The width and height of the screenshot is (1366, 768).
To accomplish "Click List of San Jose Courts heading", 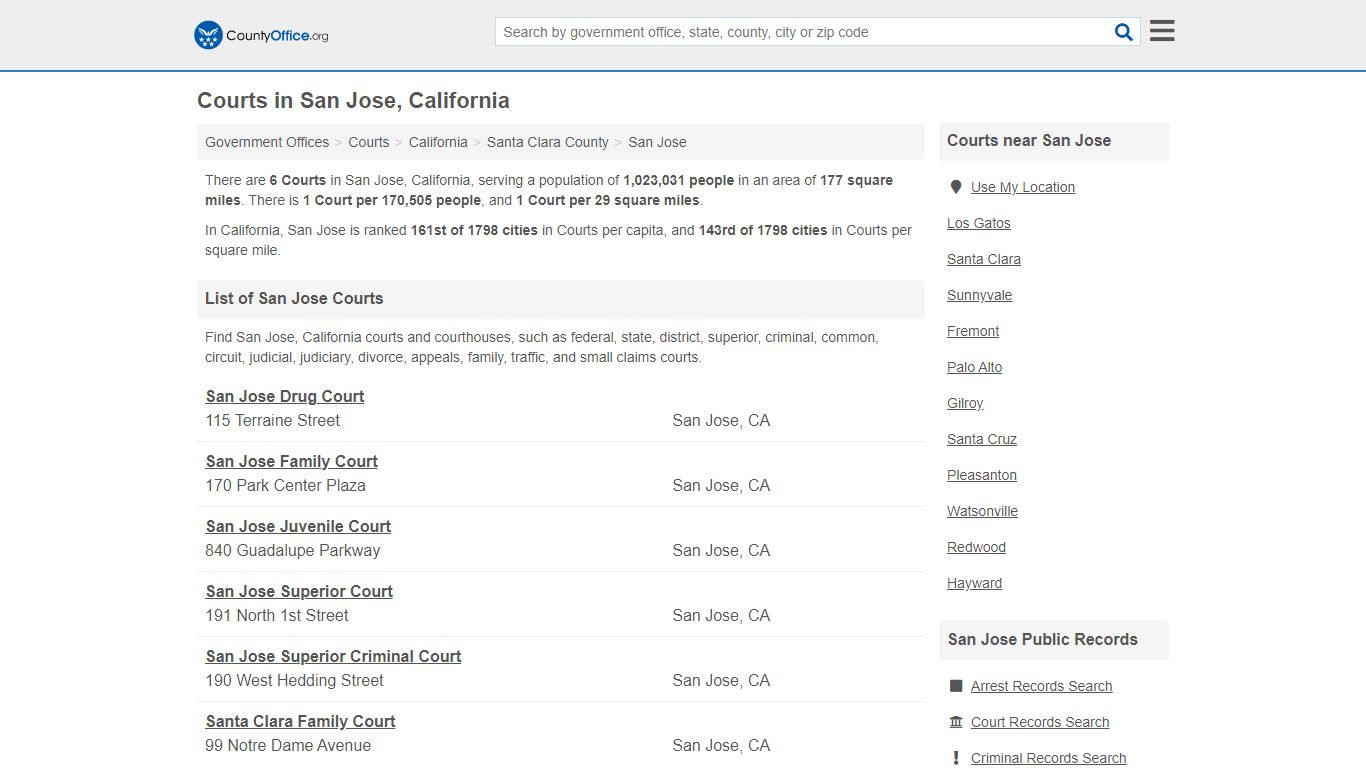I will (294, 298).
